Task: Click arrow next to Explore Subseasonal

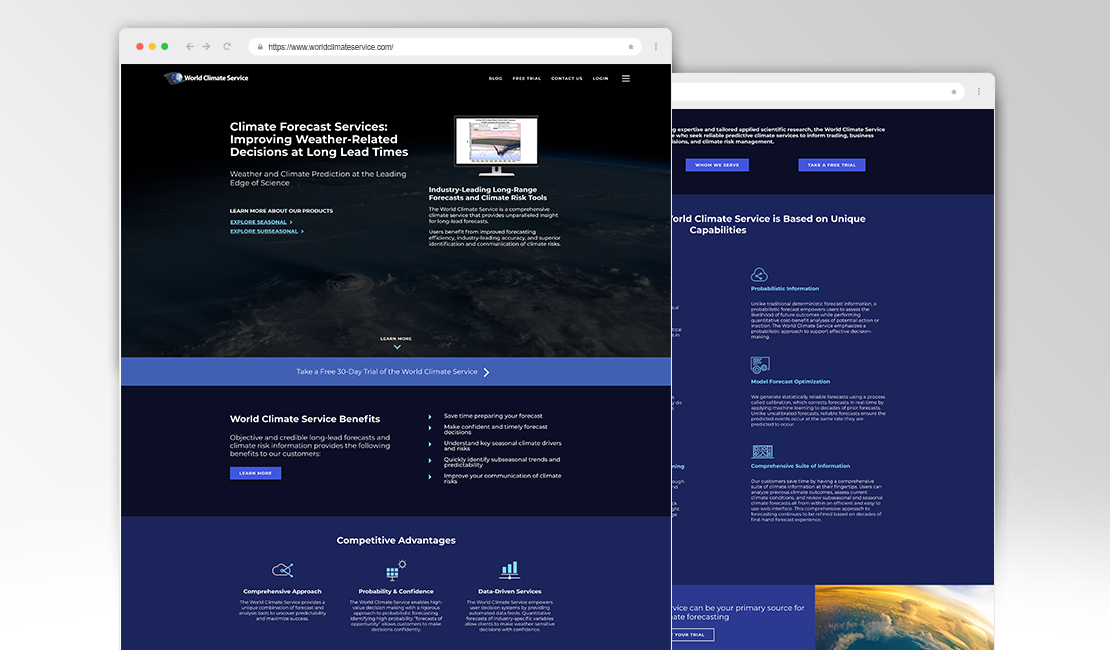Action: tap(302, 232)
